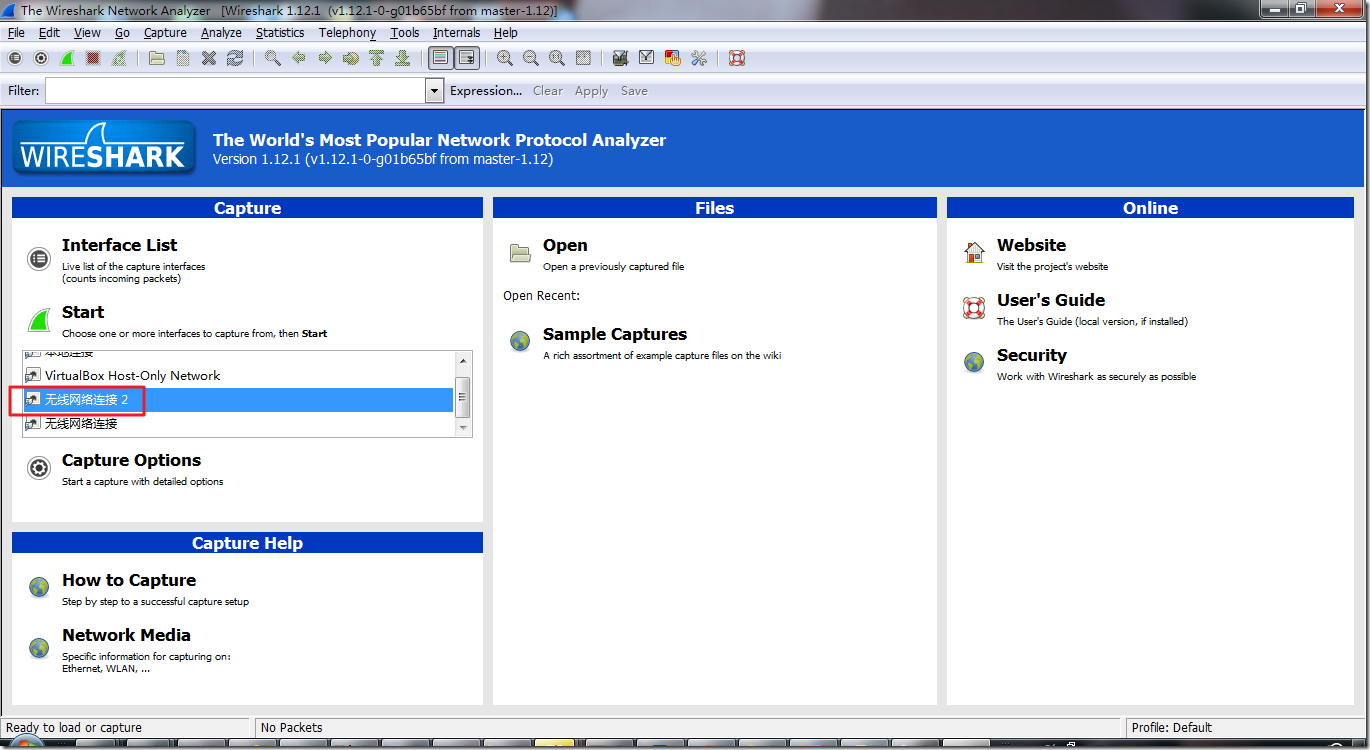1370x750 pixels.
Task: Click the toolbar help lifebuoy icon
Action: [x=737, y=58]
